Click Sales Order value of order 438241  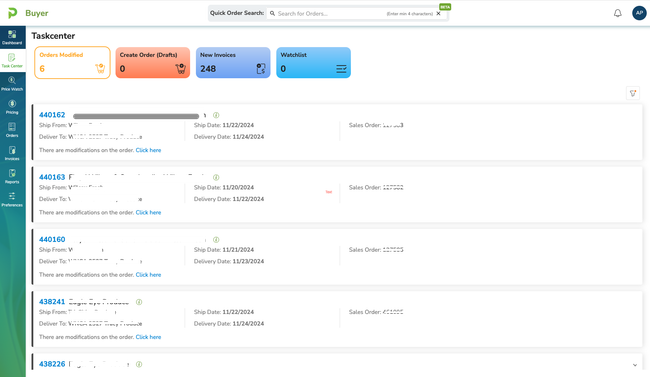pyautogui.click(x=393, y=312)
